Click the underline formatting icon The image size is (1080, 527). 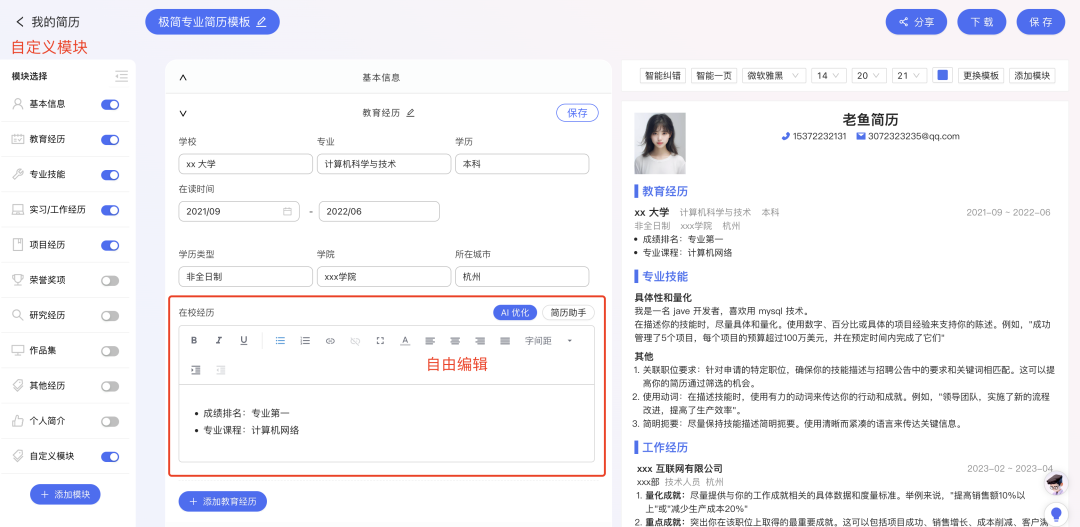point(244,340)
